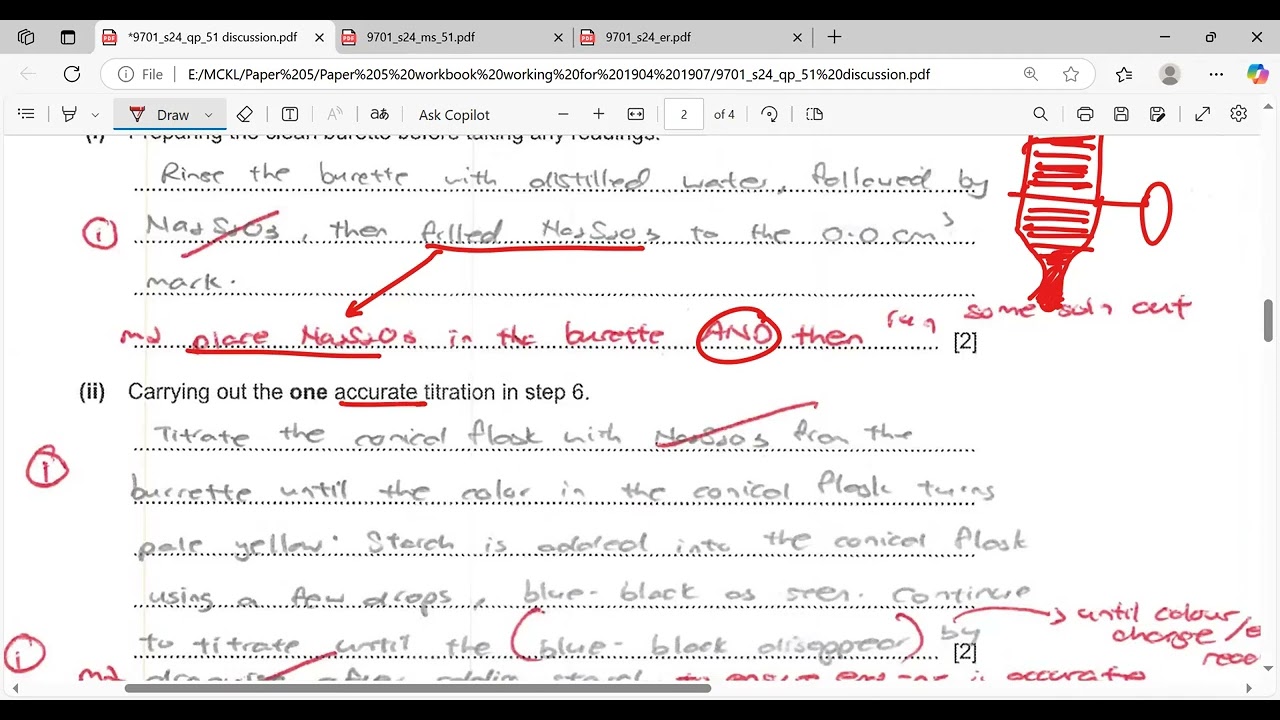Zoom in on the PDF

(x=598, y=114)
